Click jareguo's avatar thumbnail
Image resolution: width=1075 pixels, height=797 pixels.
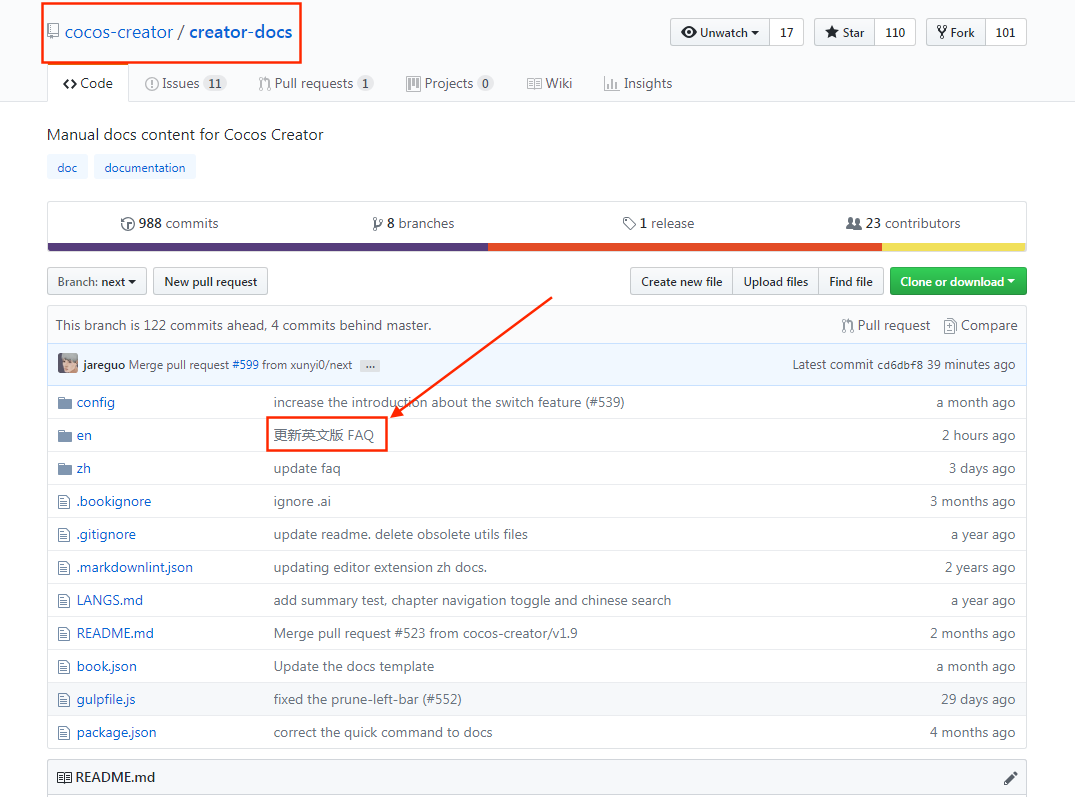[x=68, y=363]
